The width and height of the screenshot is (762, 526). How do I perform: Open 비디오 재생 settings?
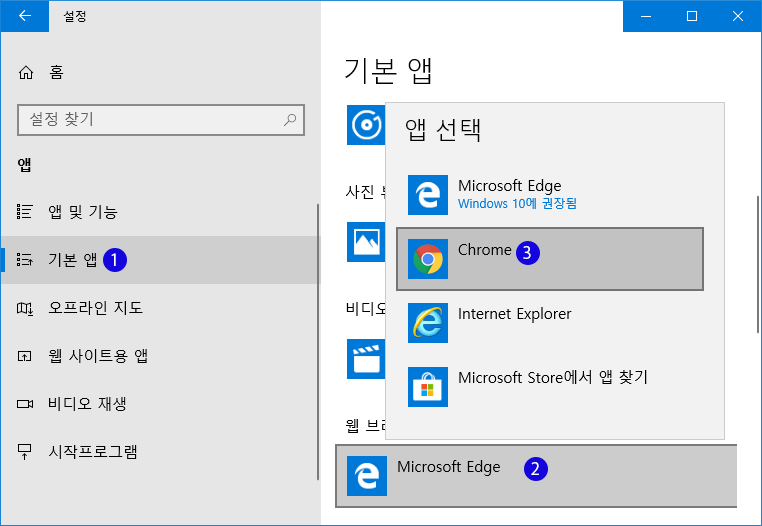(x=159, y=403)
